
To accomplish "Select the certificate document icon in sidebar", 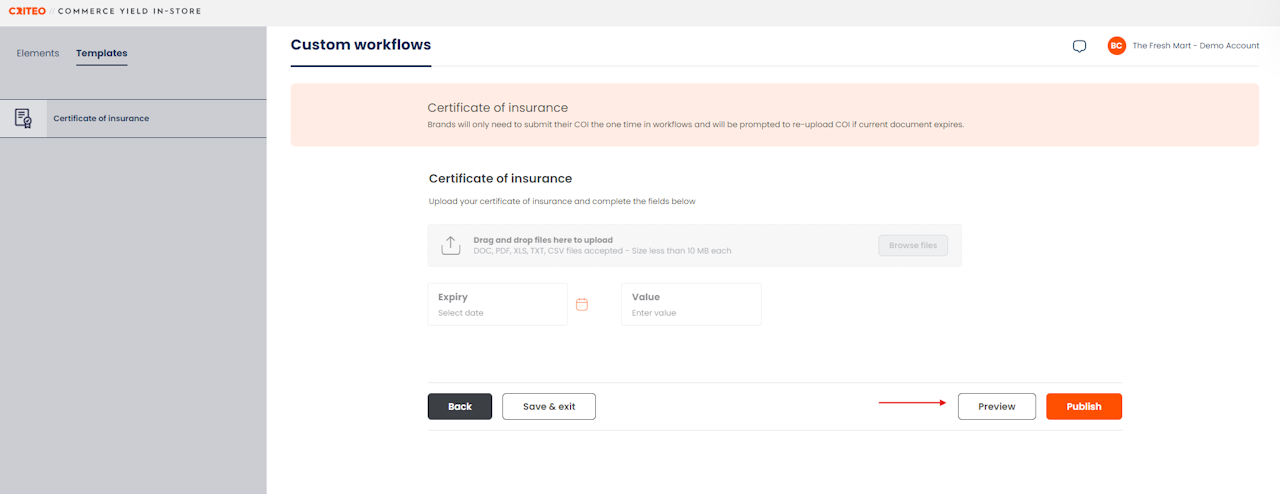I will click(x=23, y=118).
